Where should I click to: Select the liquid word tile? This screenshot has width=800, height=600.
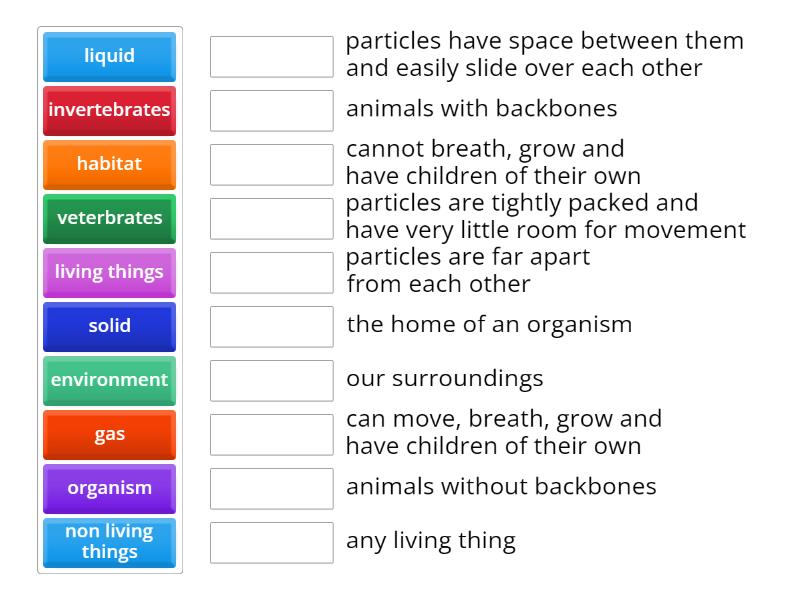tap(109, 56)
